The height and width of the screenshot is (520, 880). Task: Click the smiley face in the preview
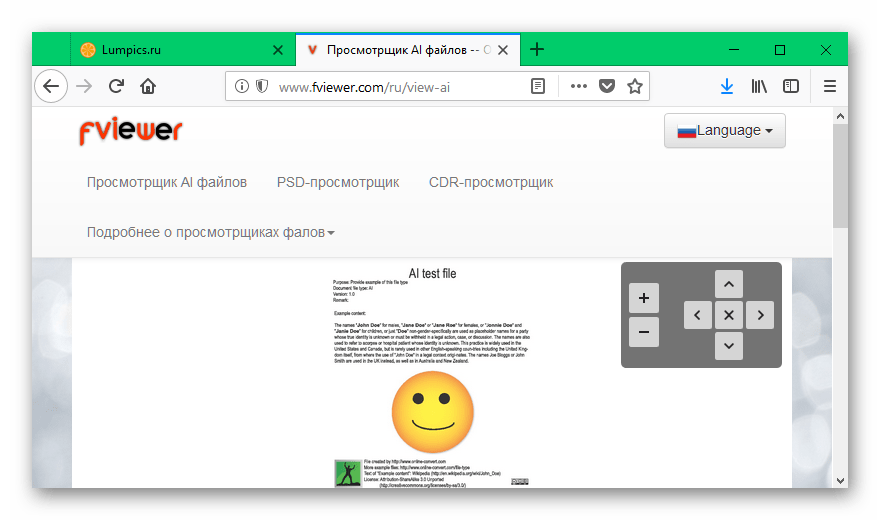tap(433, 412)
